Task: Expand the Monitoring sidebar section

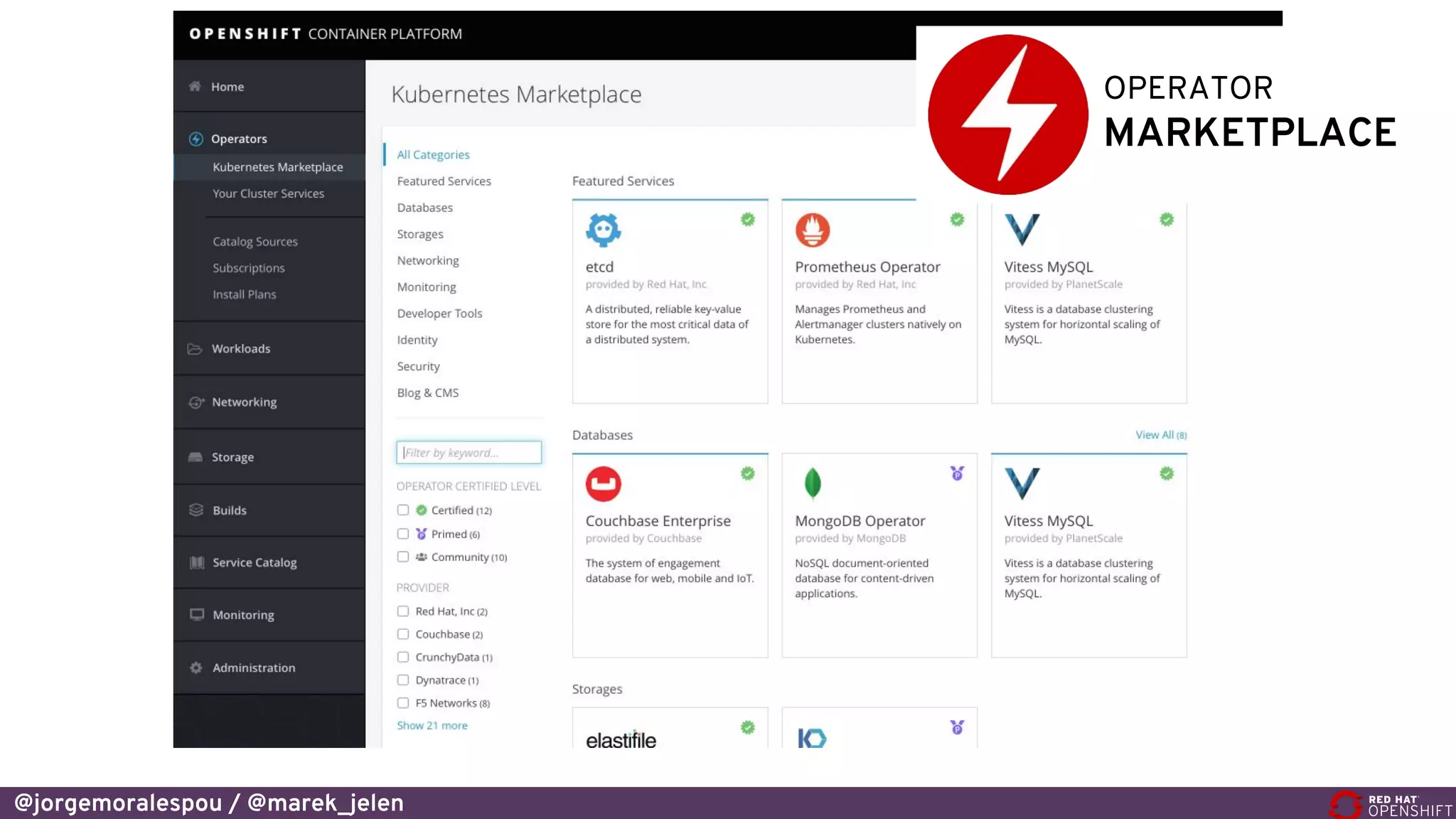Action: (269, 614)
